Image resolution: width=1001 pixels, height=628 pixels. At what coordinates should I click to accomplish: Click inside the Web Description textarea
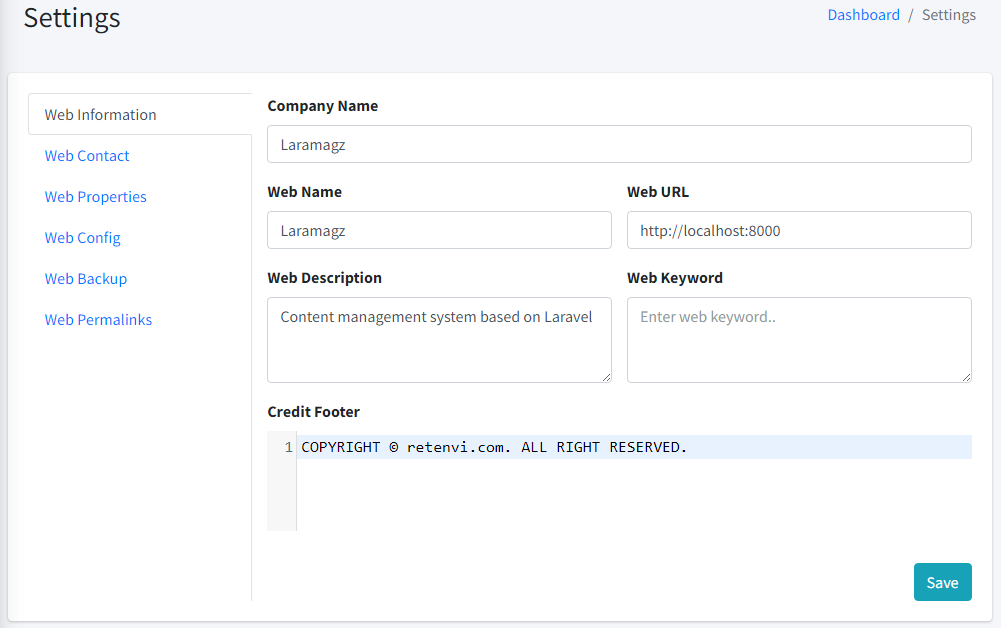439,340
